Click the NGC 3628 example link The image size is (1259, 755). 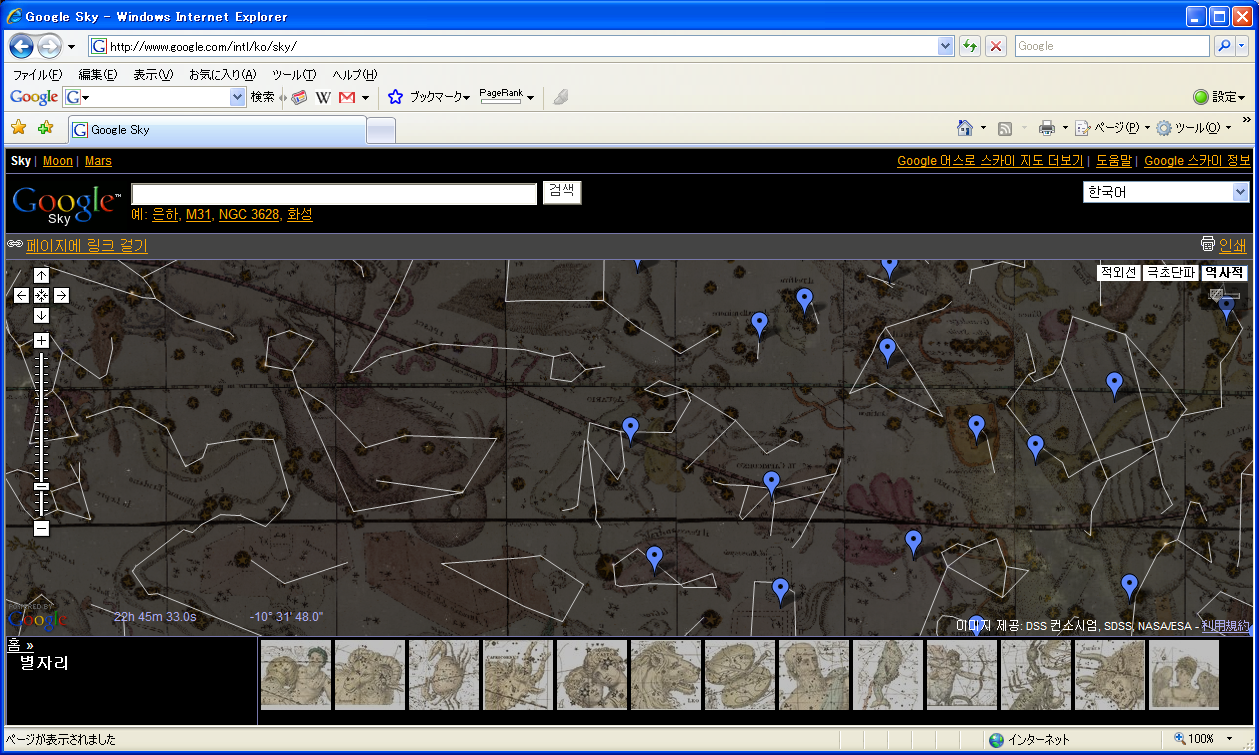249,215
